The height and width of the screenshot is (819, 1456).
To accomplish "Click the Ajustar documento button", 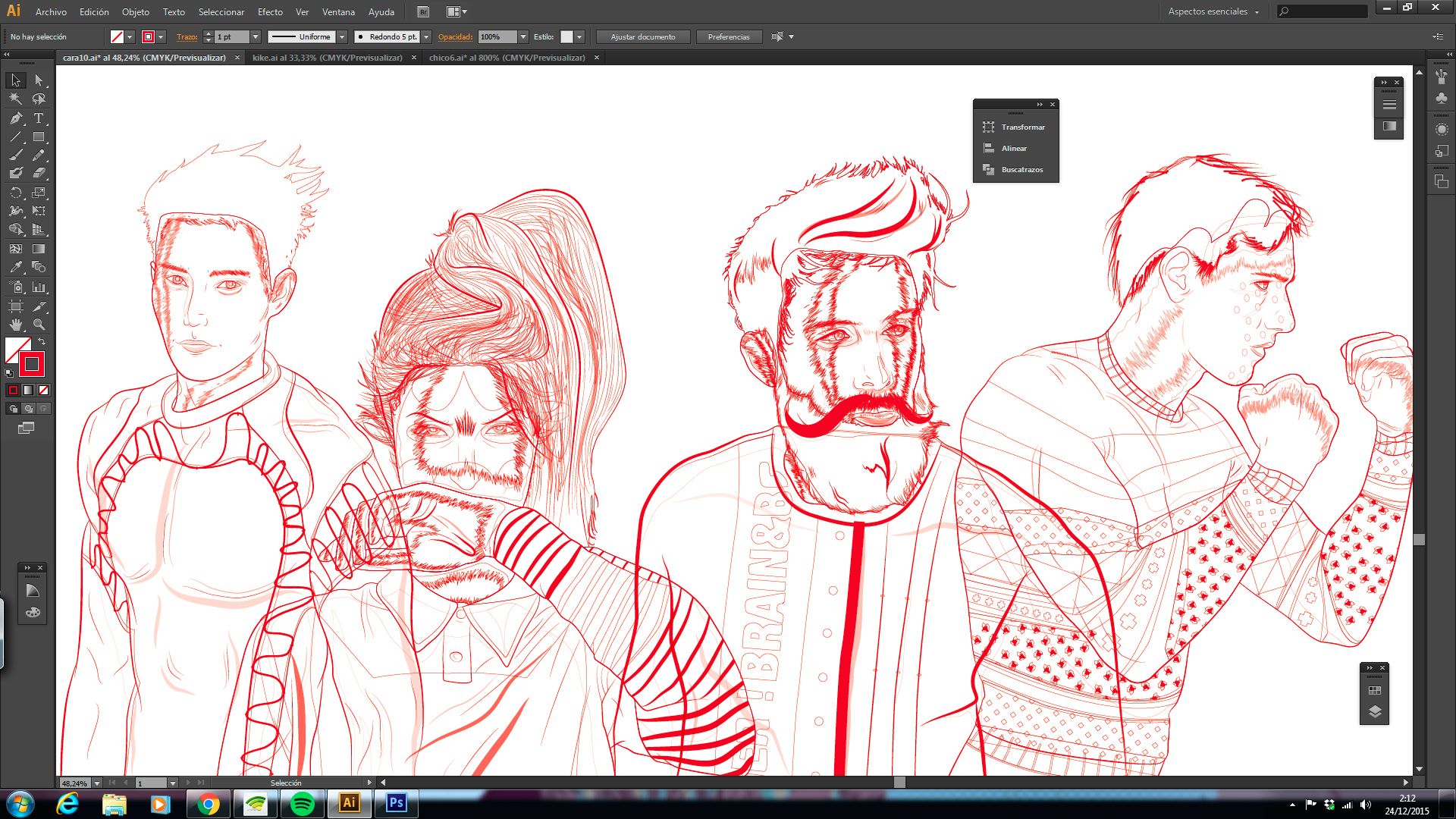I will (x=643, y=36).
